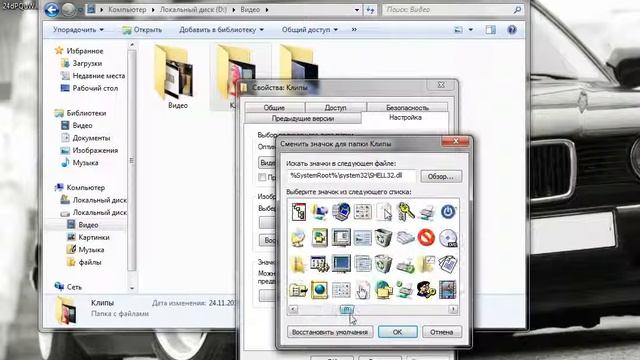The image size is (640, 360).
Task: Select Недавние места in Избранное
Action: coord(98,76)
